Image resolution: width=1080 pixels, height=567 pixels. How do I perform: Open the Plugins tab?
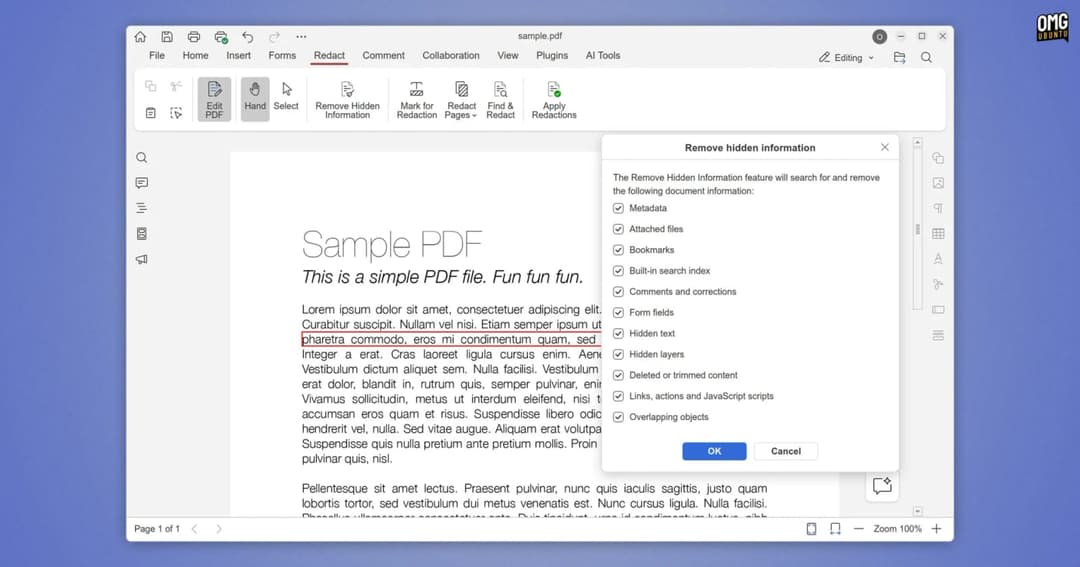[552, 55]
